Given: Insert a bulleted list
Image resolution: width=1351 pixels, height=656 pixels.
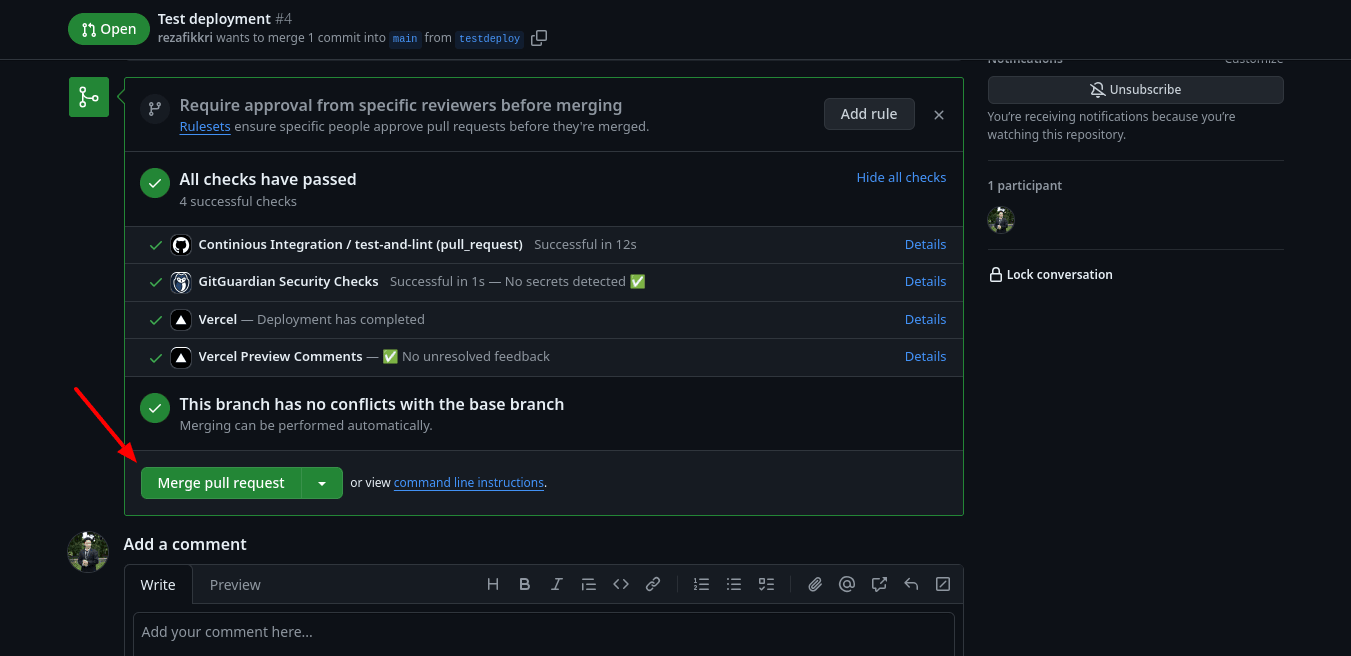Looking at the screenshot, I should coord(734,584).
